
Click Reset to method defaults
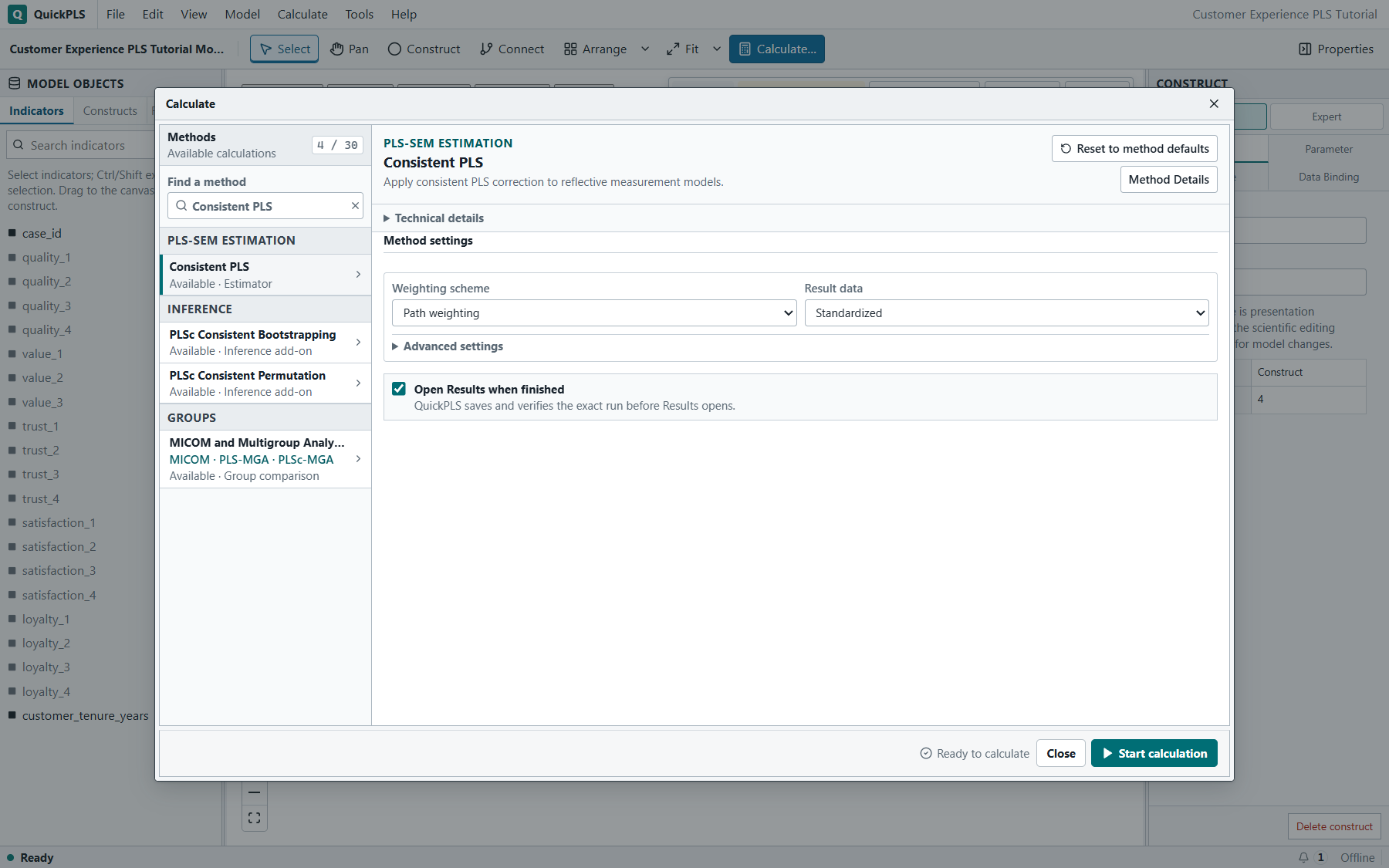point(1134,149)
